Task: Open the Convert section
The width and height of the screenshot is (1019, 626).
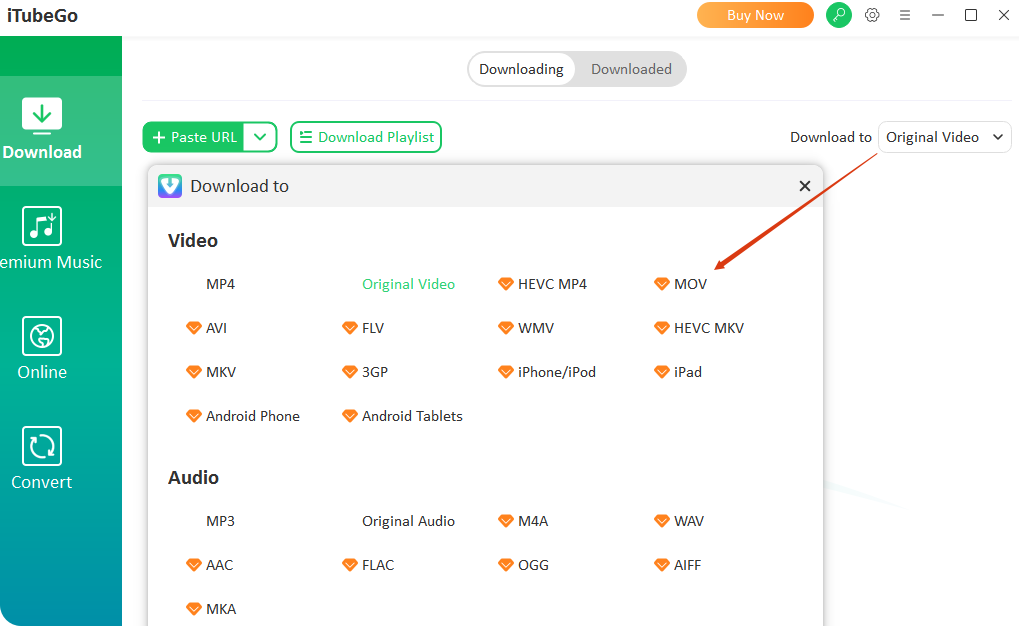Action: point(42,460)
